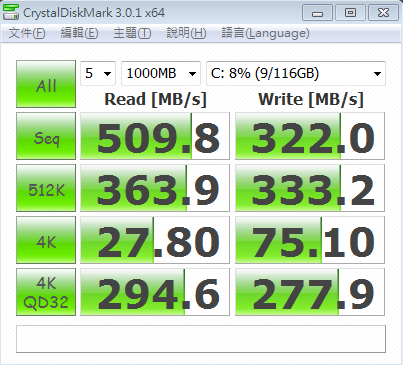Screen dimensions: 403x365
Task: Run all benchmarks with the All button
Action: point(46,84)
